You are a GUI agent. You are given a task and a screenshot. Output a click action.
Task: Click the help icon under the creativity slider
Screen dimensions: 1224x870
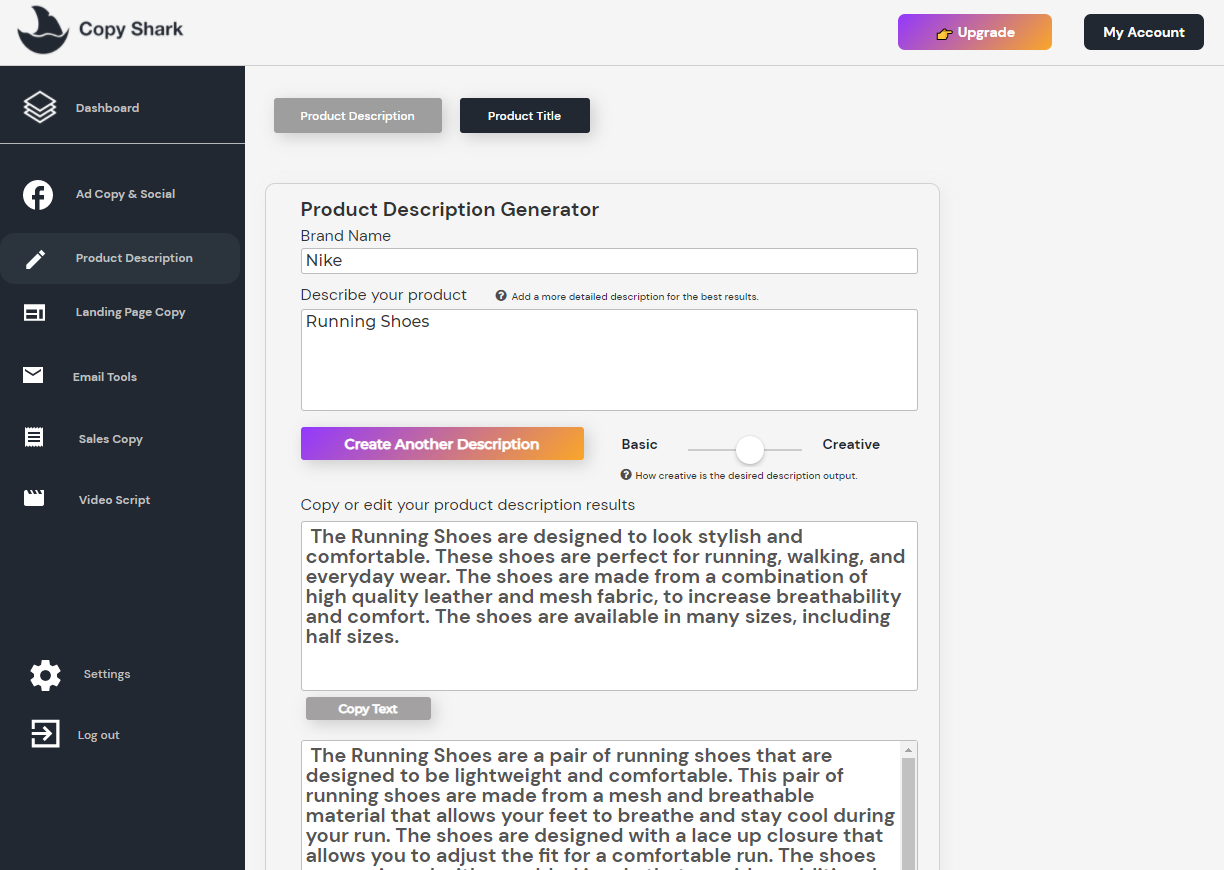625,475
